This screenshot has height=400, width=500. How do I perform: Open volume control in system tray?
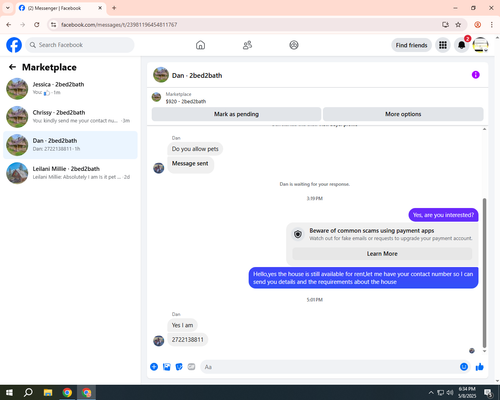pyautogui.click(x=450, y=393)
